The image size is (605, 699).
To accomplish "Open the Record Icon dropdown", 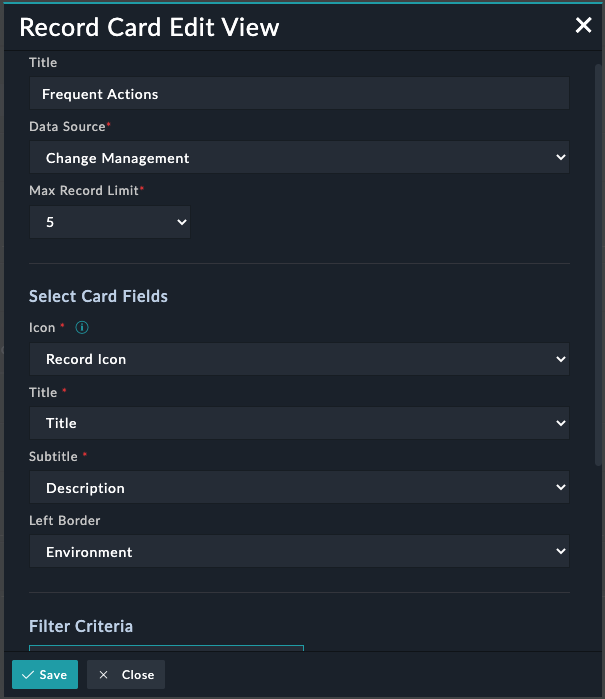I will tap(299, 359).
